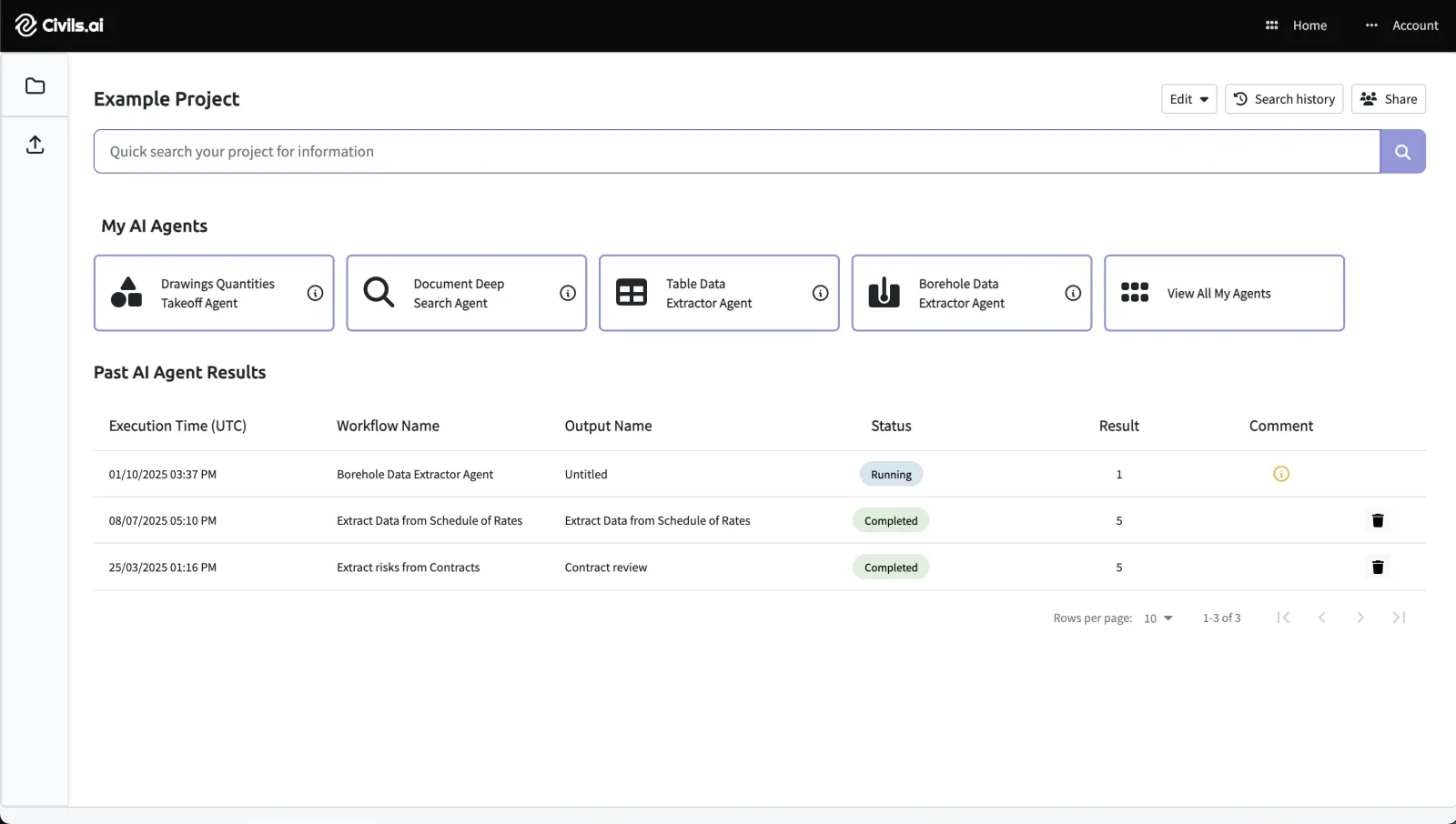Click the 08/07/2025 05:10 PM execution time

coord(163,521)
